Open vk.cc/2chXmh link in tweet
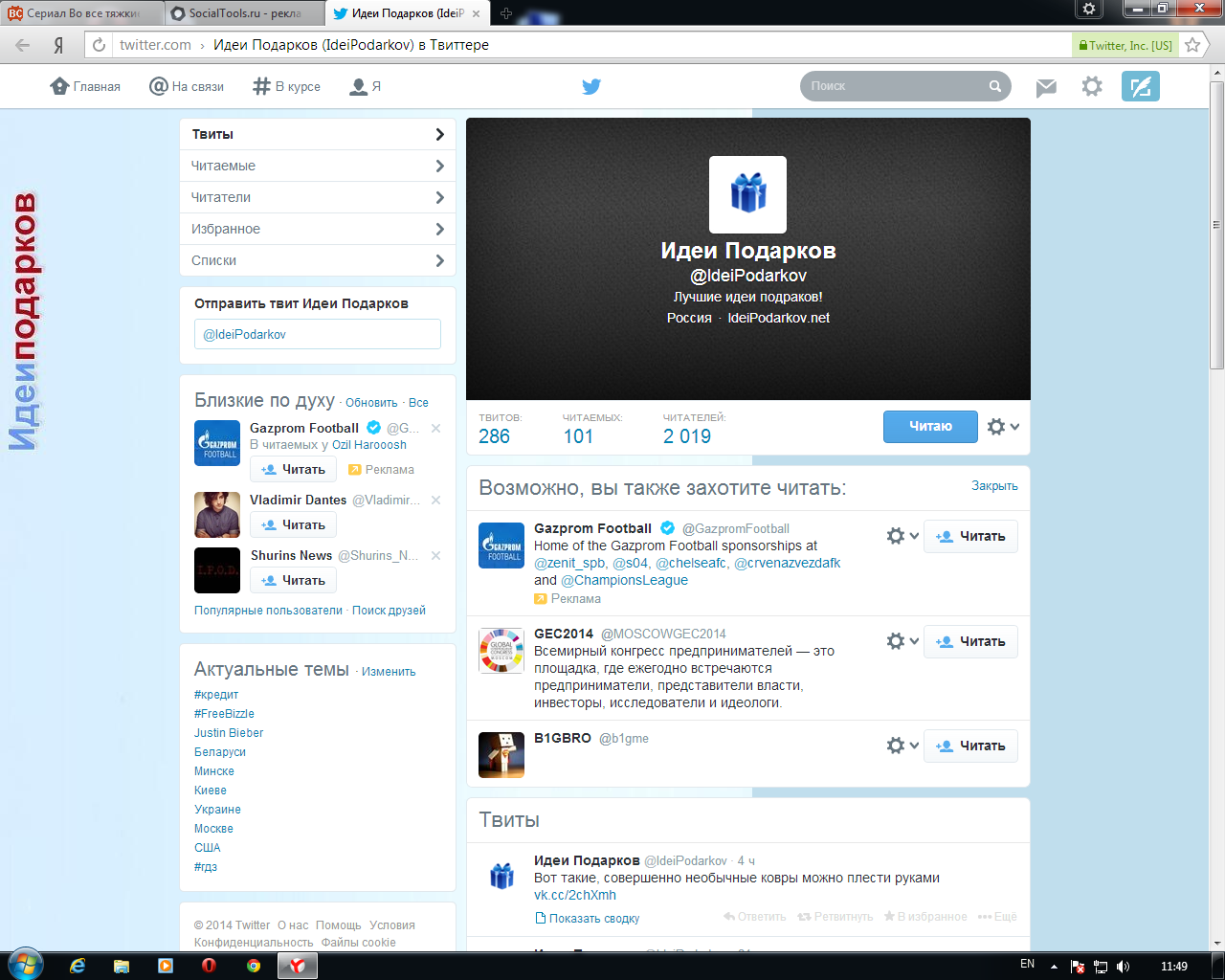This screenshot has width=1225, height=980. tap(575, 895)
